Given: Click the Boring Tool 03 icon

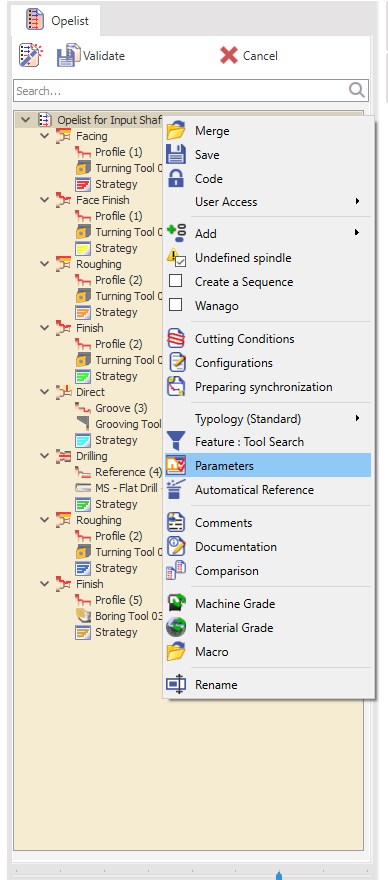Looking at the screenshot, I should 83,616.
